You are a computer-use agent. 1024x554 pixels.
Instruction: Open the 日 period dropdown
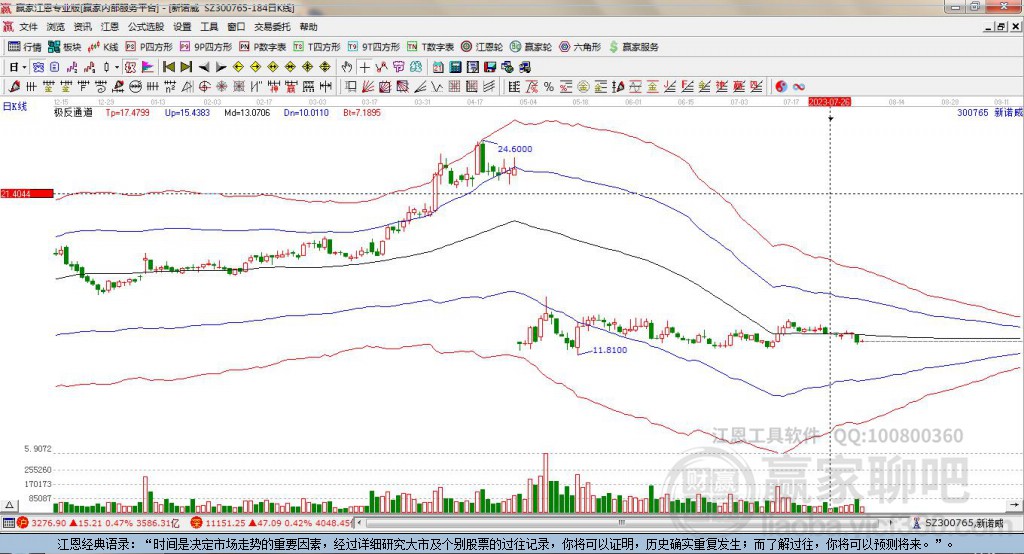coord(17,67)
